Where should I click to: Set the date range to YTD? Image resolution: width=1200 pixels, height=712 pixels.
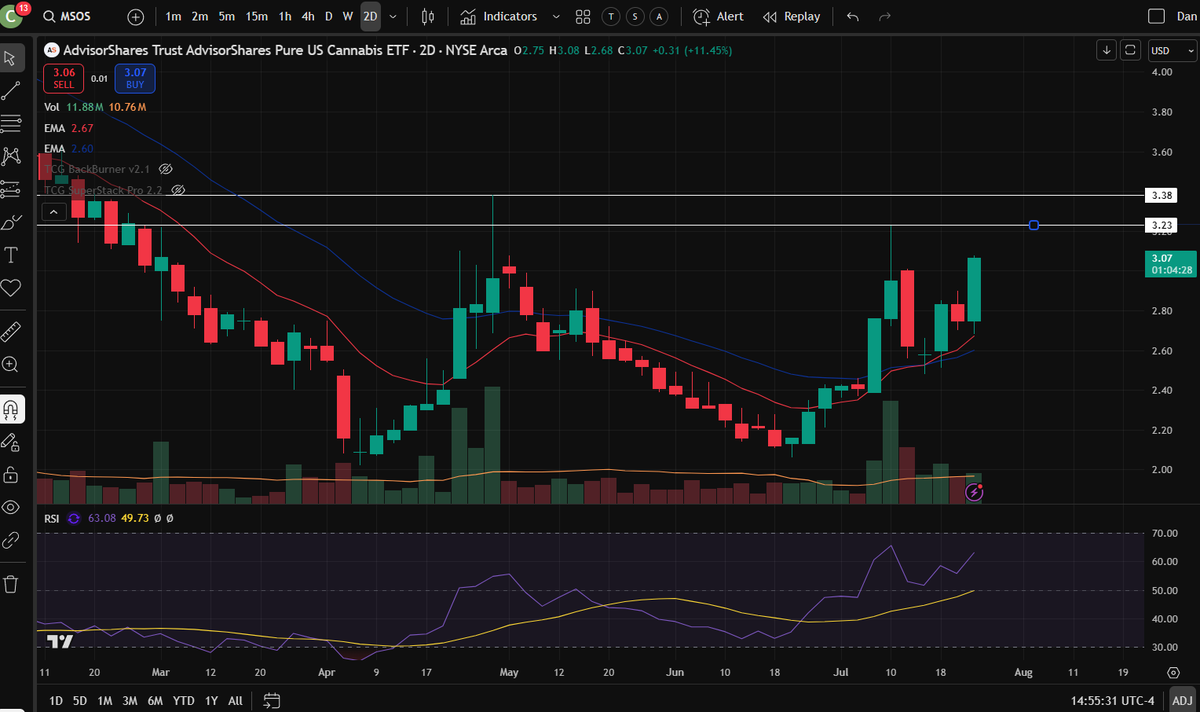(x=183, y=700)
